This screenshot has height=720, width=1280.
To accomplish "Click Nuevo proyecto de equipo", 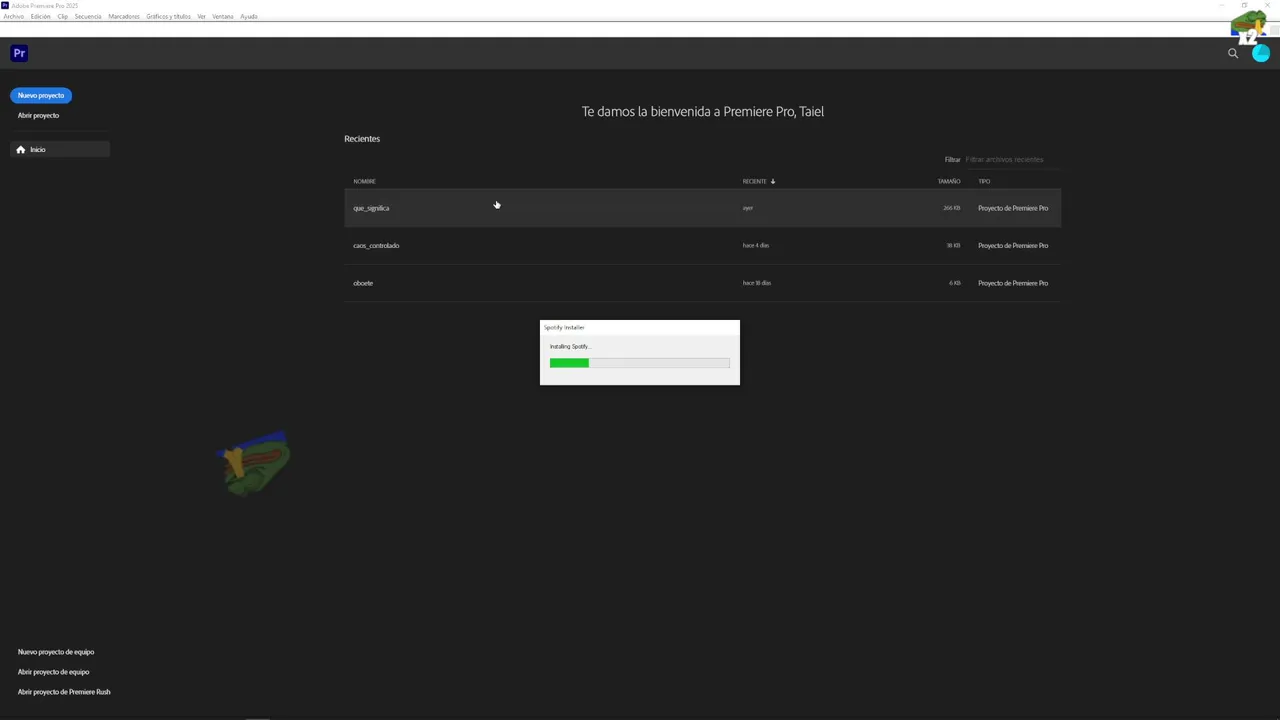I will pos(56,652).
